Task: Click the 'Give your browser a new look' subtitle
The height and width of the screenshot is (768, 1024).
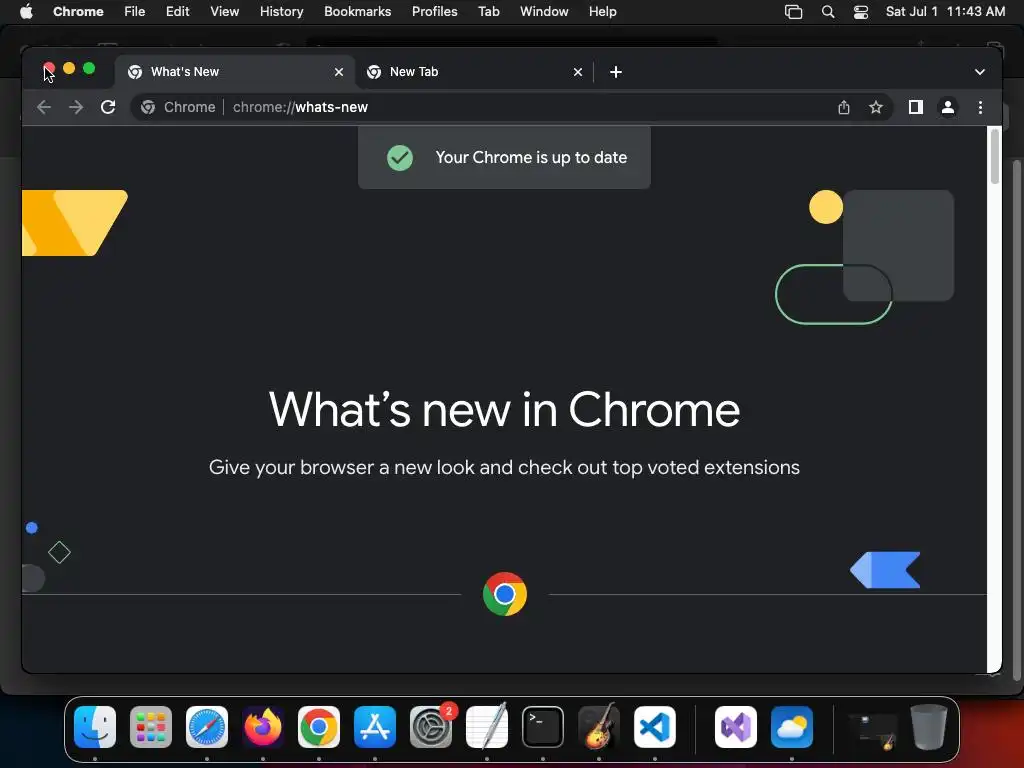Action: pos(504,468)
